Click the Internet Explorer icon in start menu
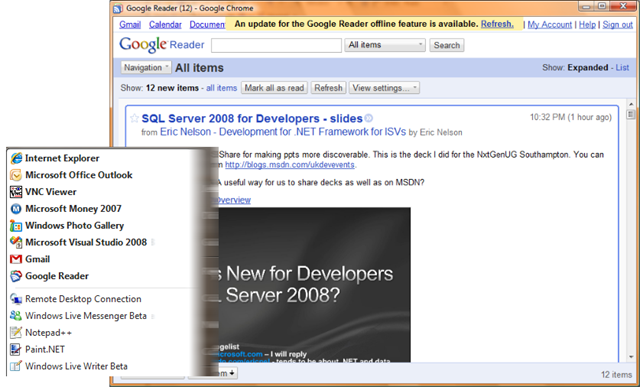This screenshot has height=387, width=640. [x=16, y=158]
